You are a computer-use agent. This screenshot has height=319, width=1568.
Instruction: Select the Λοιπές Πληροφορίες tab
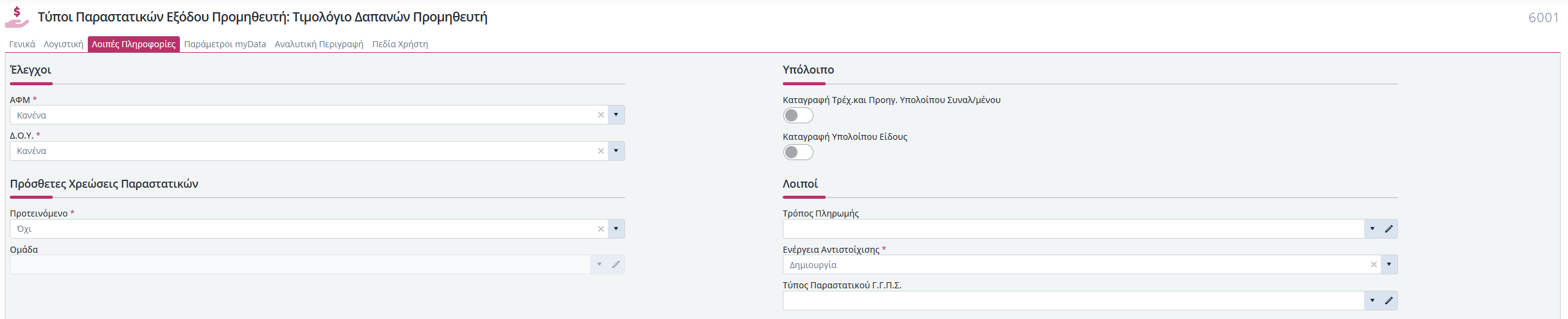coord(134,44)
